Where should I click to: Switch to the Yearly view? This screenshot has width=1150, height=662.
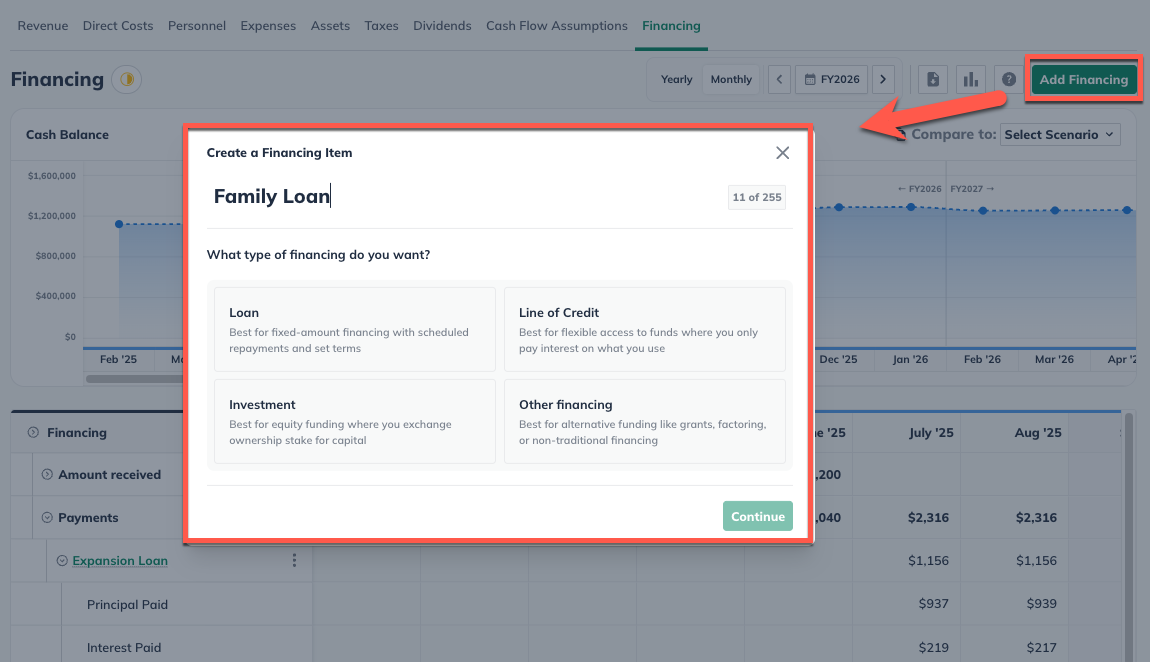(x=676, y=79)
